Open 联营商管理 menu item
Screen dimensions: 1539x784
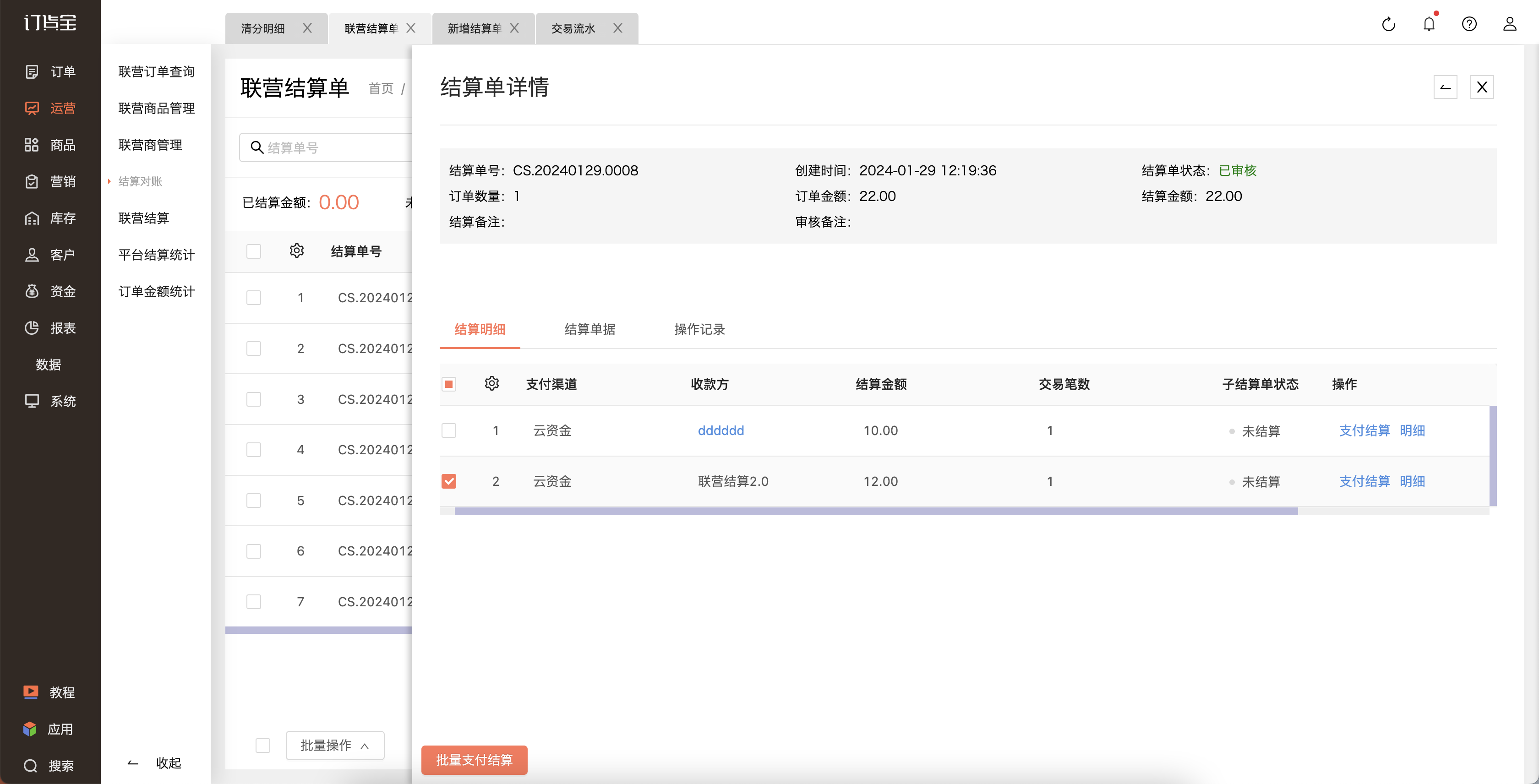coord(151,145)
